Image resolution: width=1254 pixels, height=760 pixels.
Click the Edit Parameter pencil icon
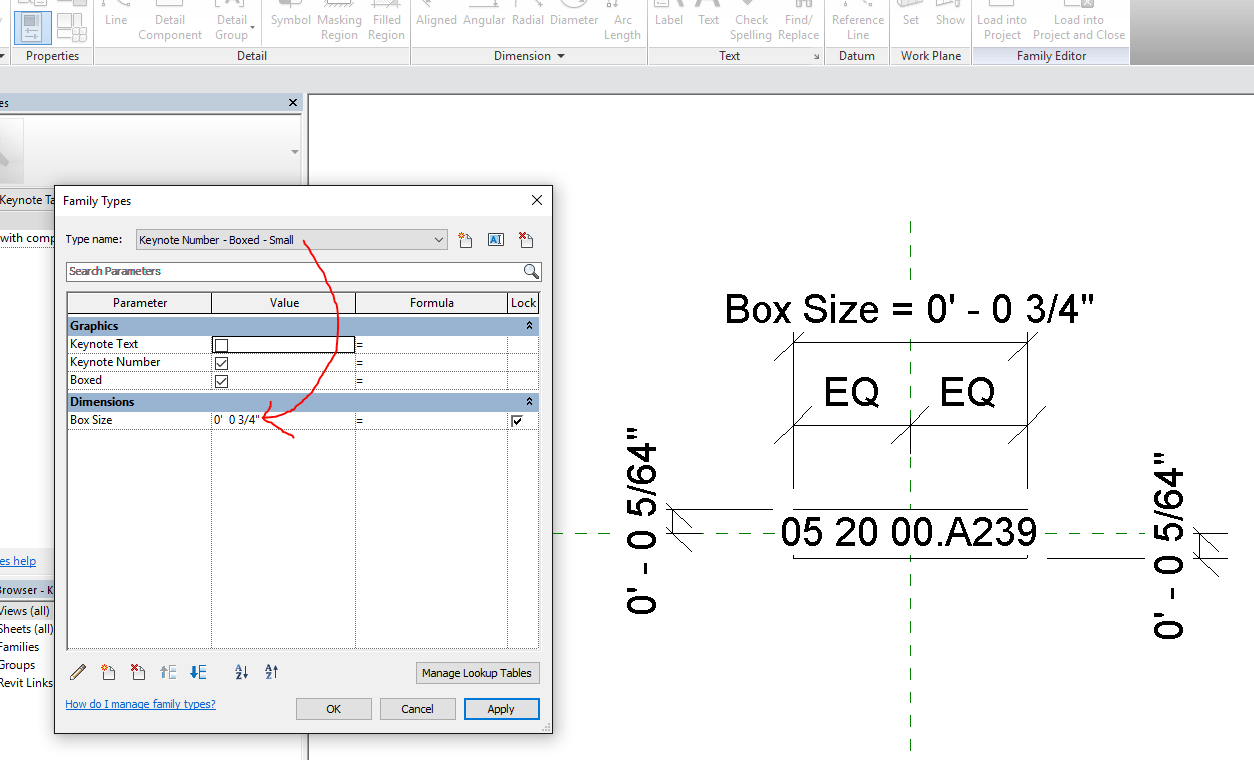point(79,672)
